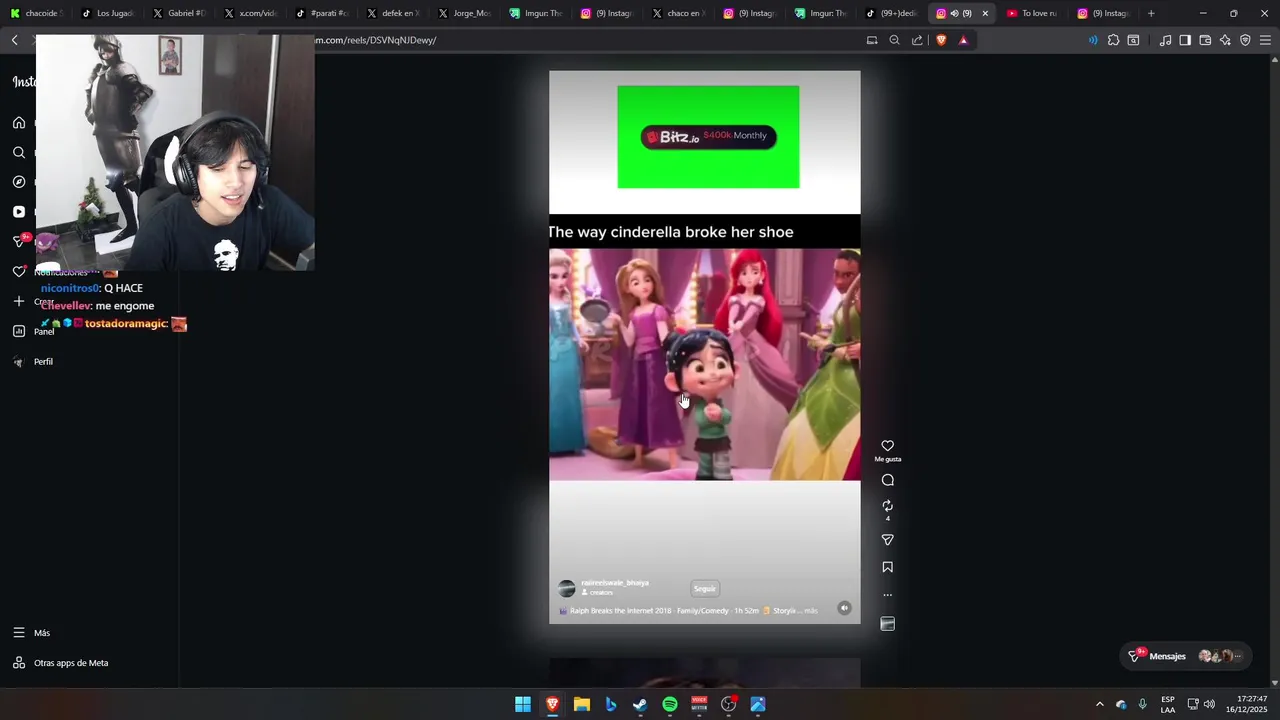Image resolution: width=1280 pixels, height=720 pixels.
Task: Repost the reel using the loop arrows icon
Action: click(887, 506)
